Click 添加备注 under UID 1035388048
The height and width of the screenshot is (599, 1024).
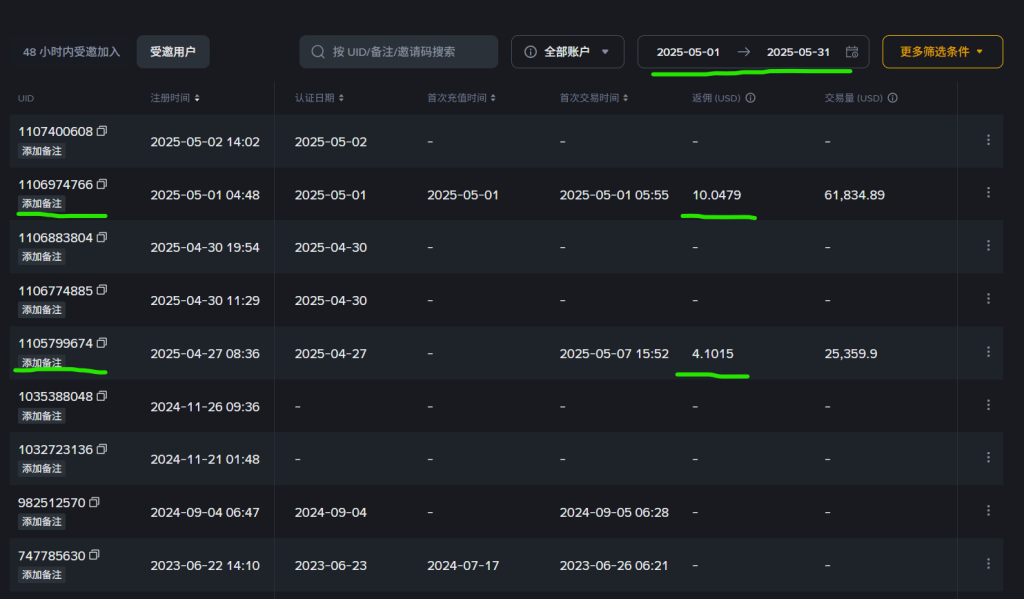[x=42, y=415]
